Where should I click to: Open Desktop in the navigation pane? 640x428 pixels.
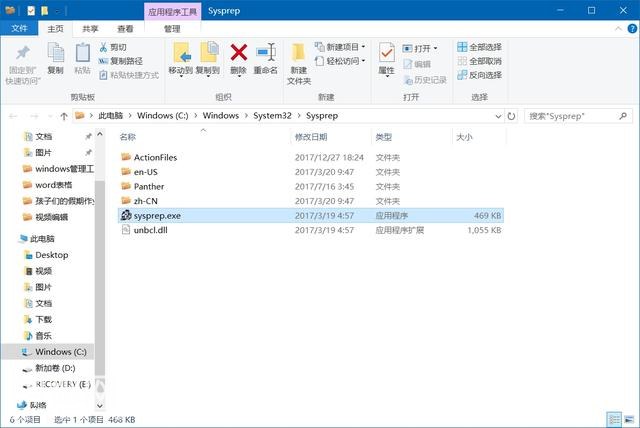(51, 255)
